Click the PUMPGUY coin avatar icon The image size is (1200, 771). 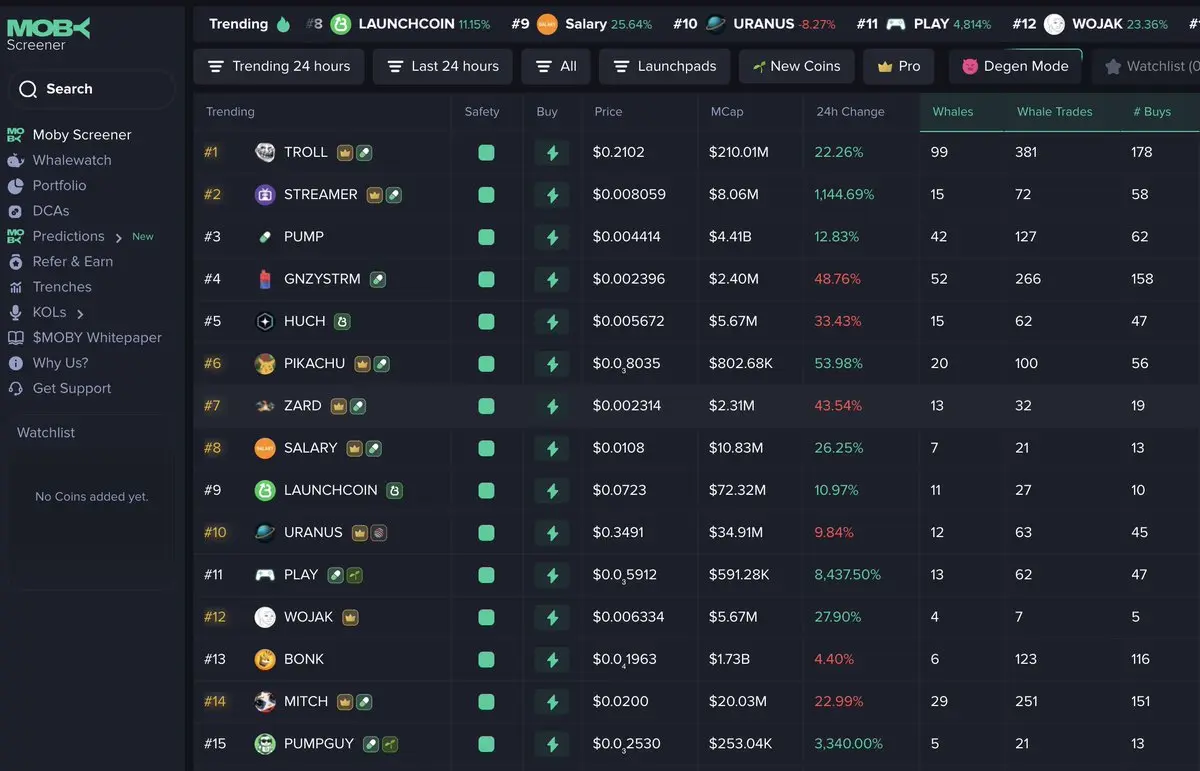(265, 744)
